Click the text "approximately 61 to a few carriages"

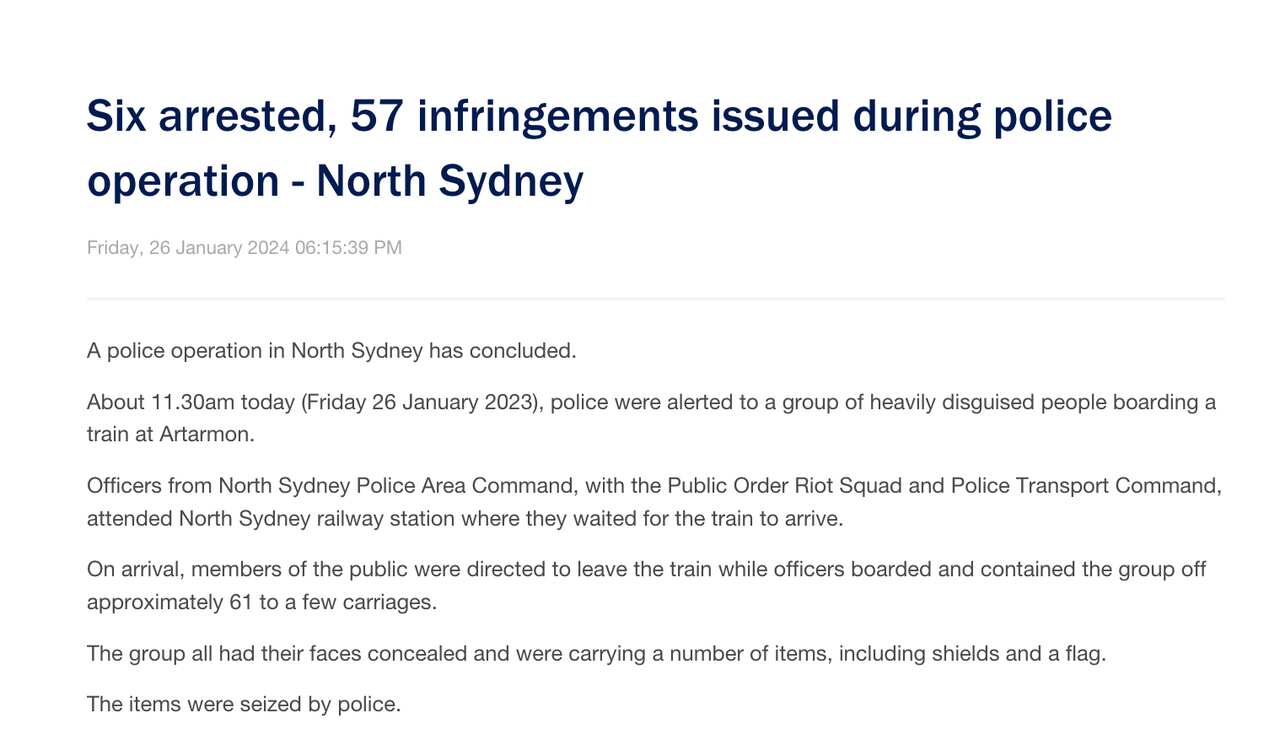click(261, 603)
